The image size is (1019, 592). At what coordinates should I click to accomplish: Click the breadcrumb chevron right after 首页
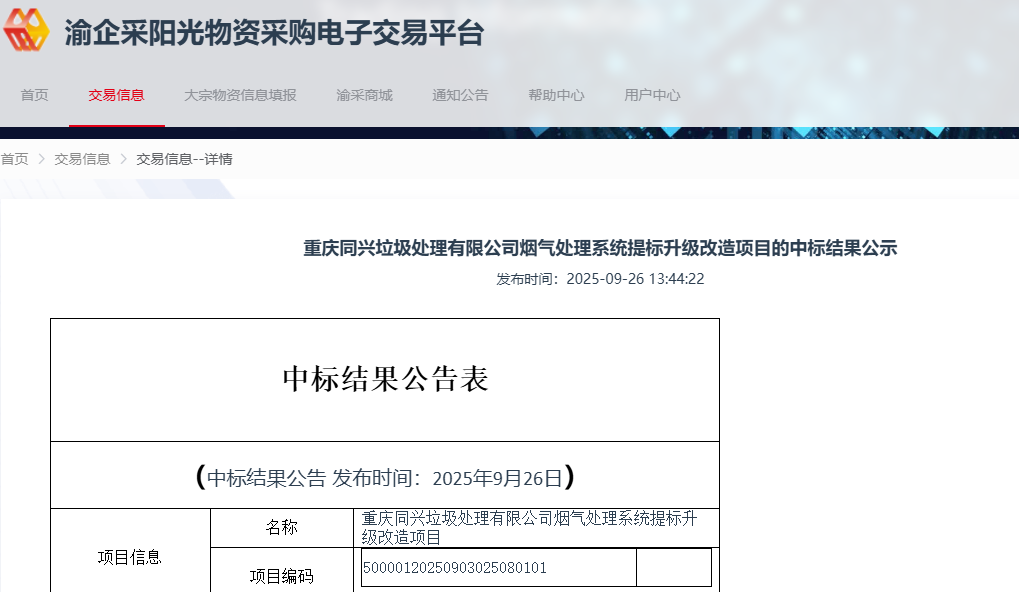(42, 159)
